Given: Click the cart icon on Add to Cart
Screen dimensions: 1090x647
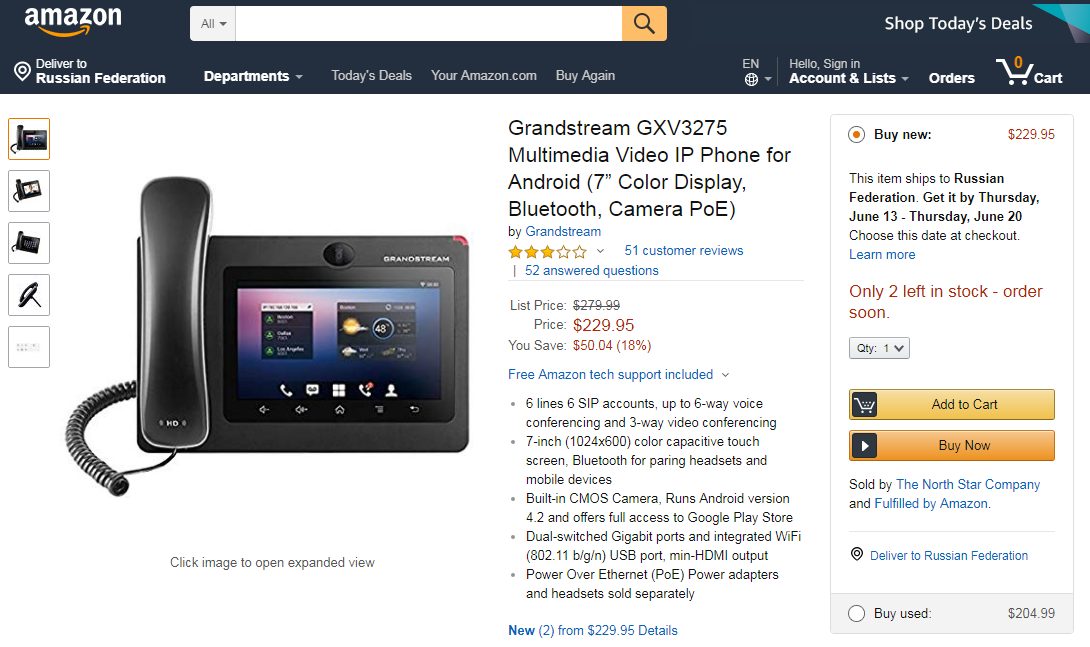Looking at the screenshot, I should [864, 404].
